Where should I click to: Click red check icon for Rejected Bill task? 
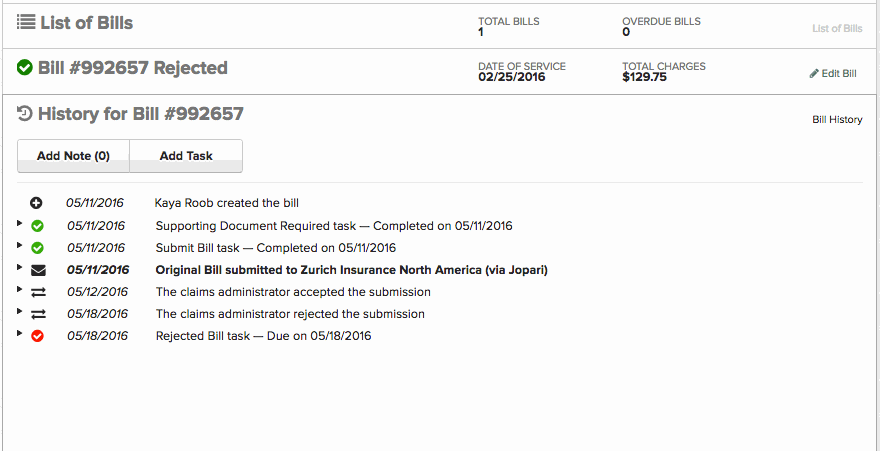coord(38,336)
